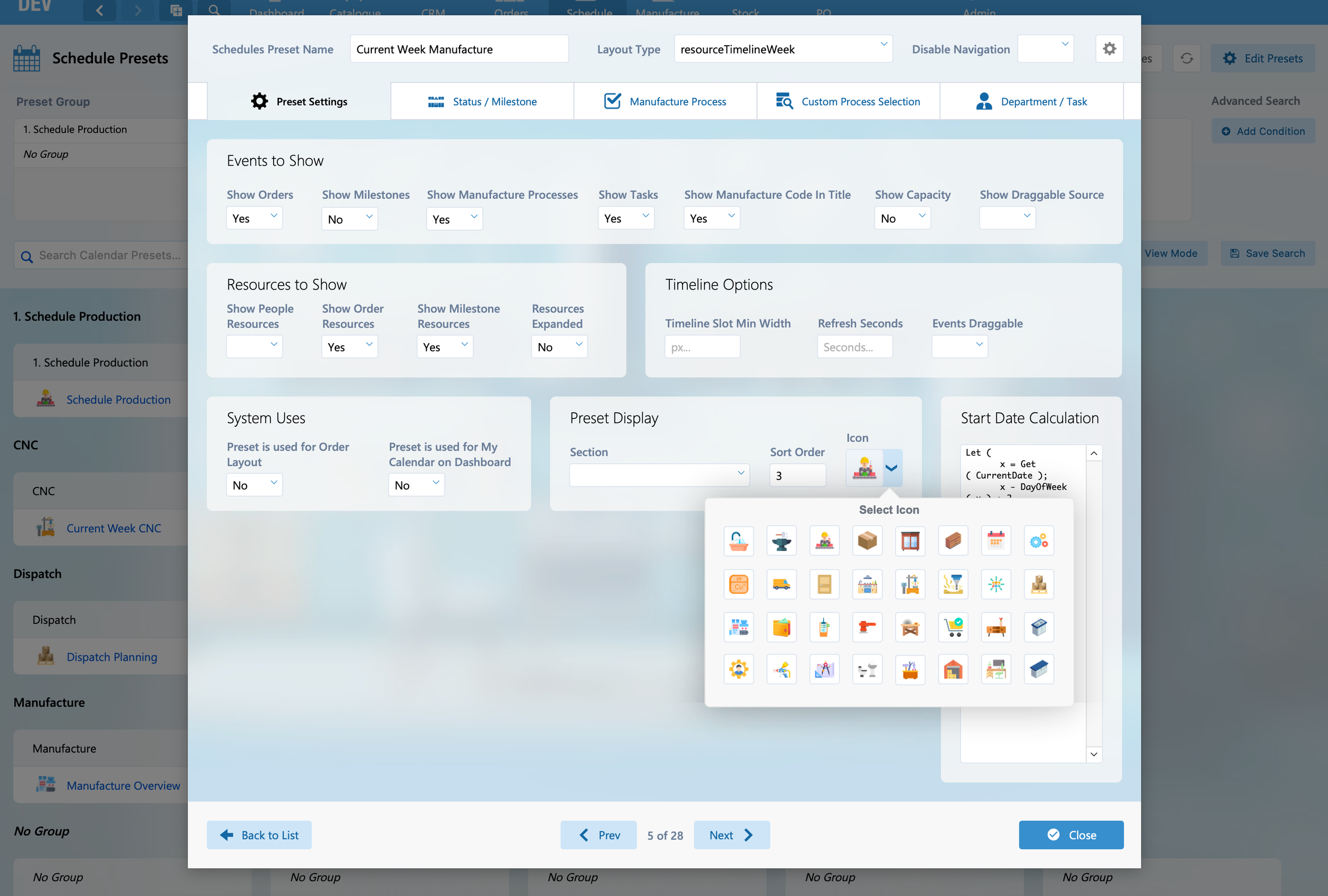The width and height of the screenshot is (1328, 896).
Task: Pick the copper Cu element icon
Action: tap(738, 584)
